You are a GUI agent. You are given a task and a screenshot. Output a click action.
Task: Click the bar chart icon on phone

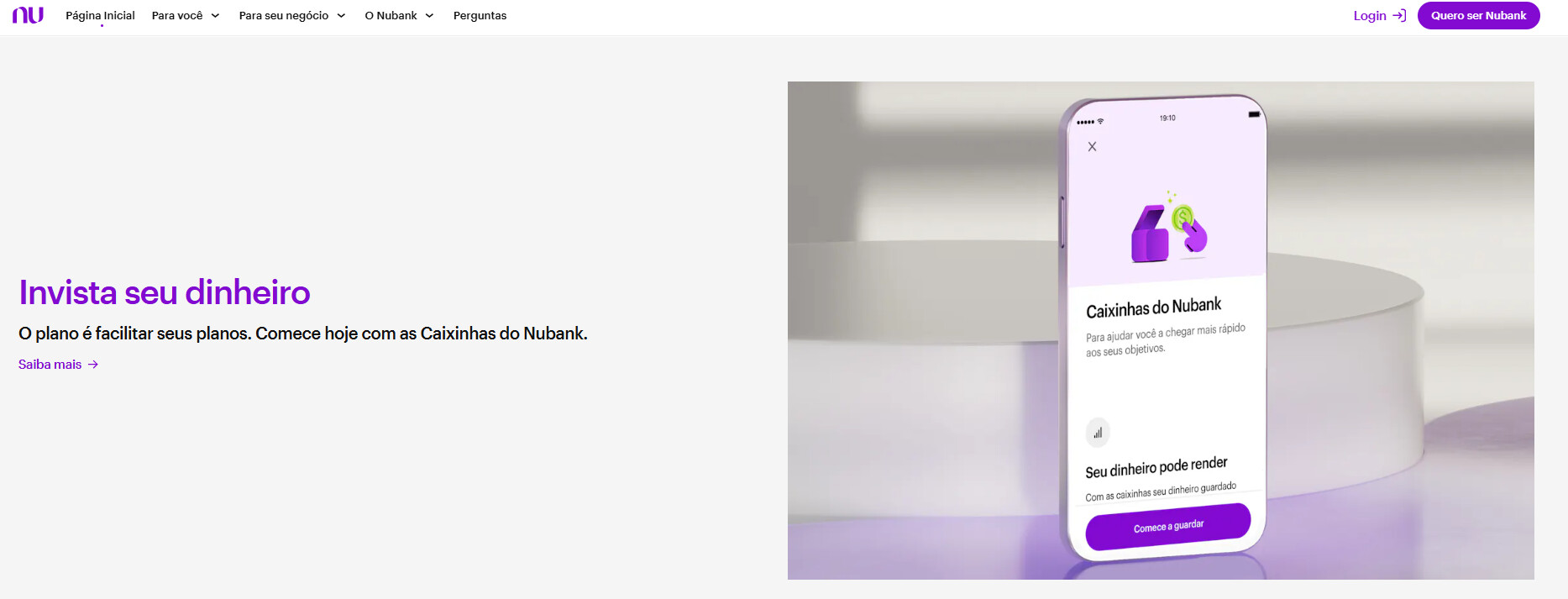pos(1098,433)
